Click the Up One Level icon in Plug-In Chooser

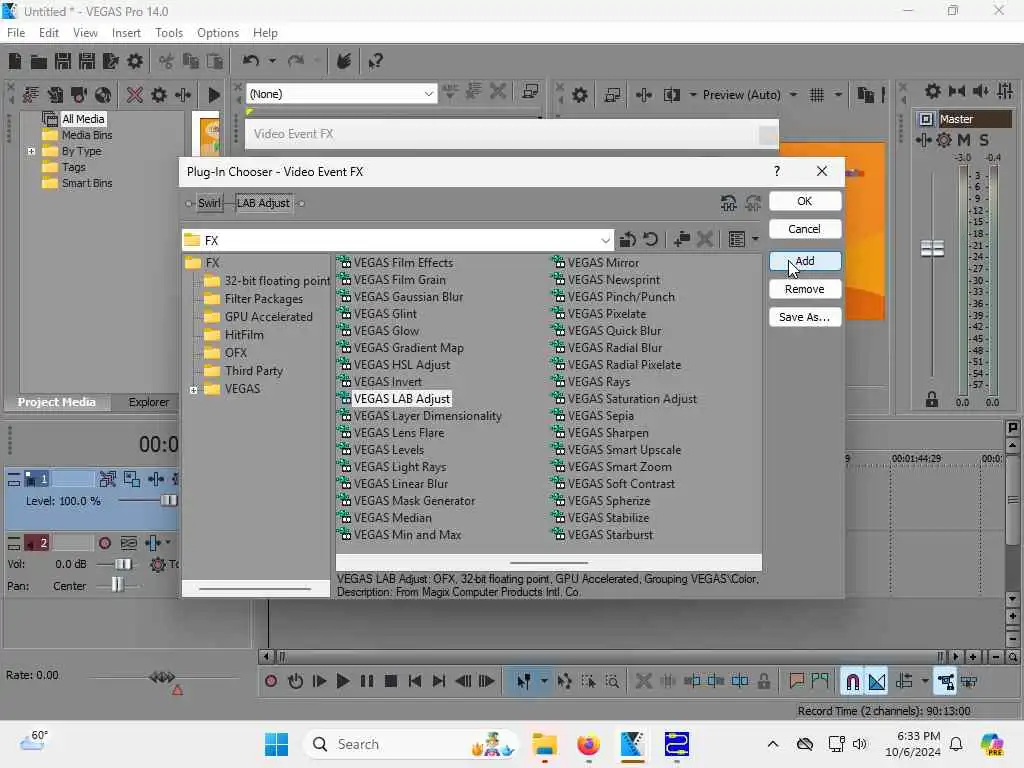pos(628,240)
